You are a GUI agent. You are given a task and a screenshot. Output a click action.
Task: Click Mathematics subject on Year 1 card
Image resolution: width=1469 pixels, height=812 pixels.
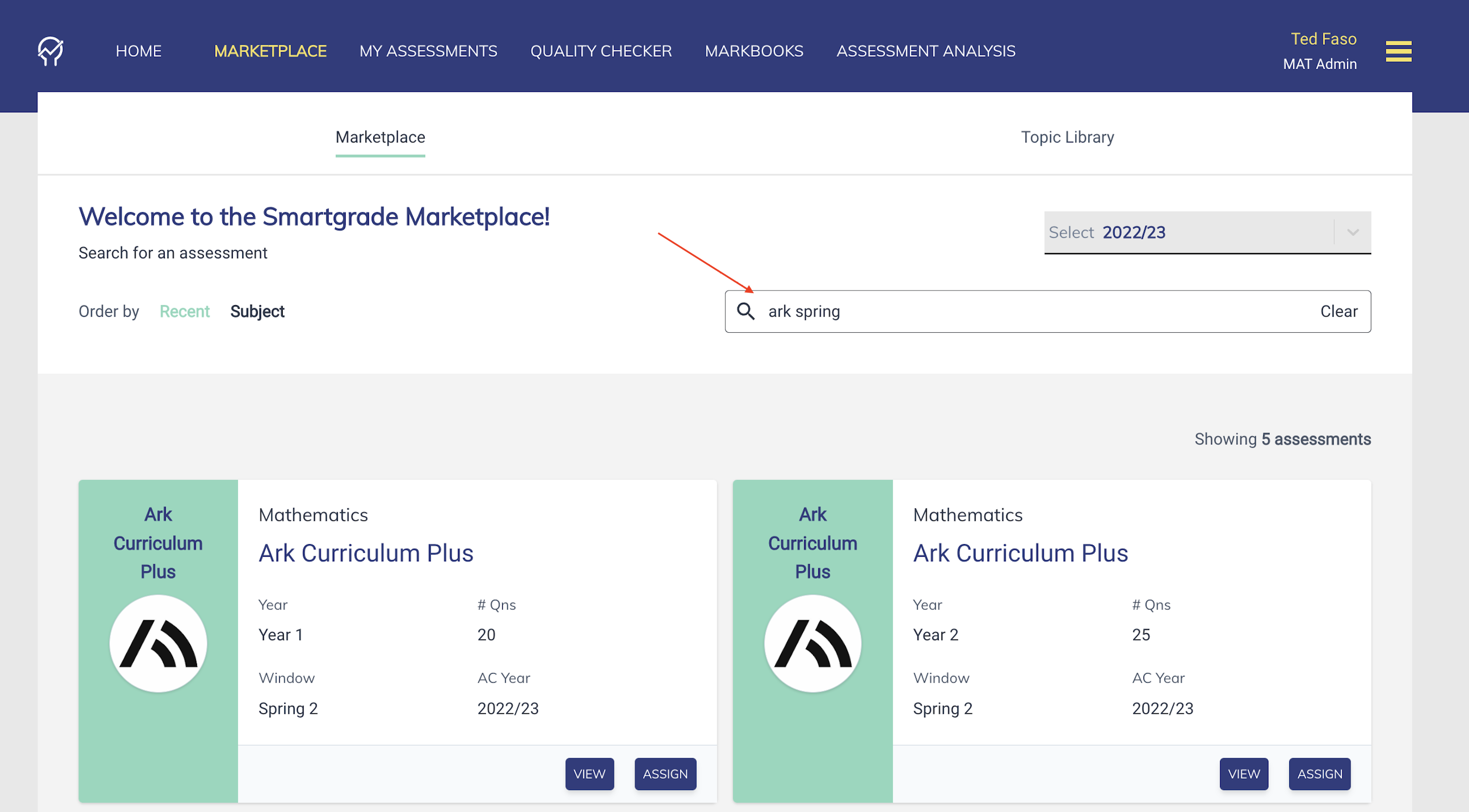[x=313, y=515]
